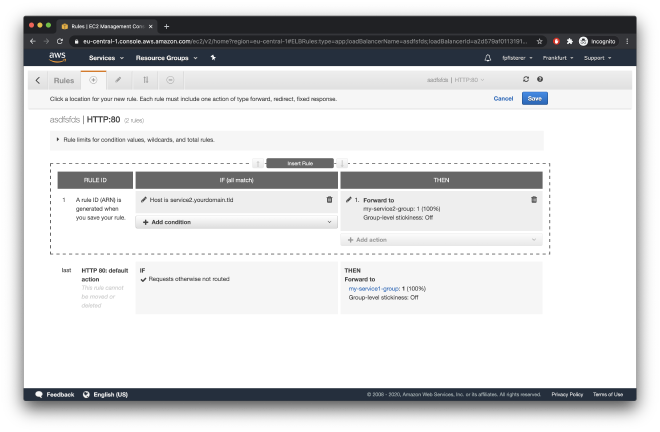Click the 'my-service2-group: 1 (100%)' text
Screen dimensions: 660x432
coord(402,209)
